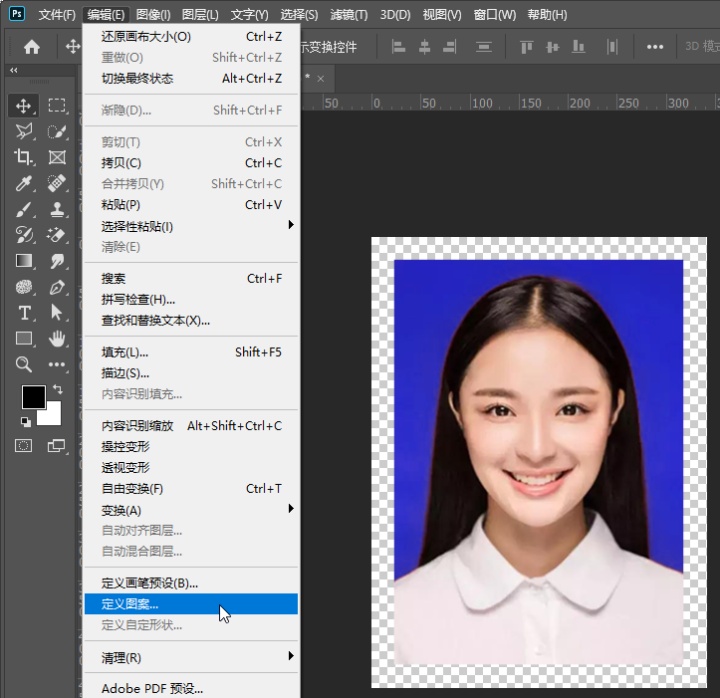
Task: Open the options bar more (…) menu
Action: click(x=655, y=47)
